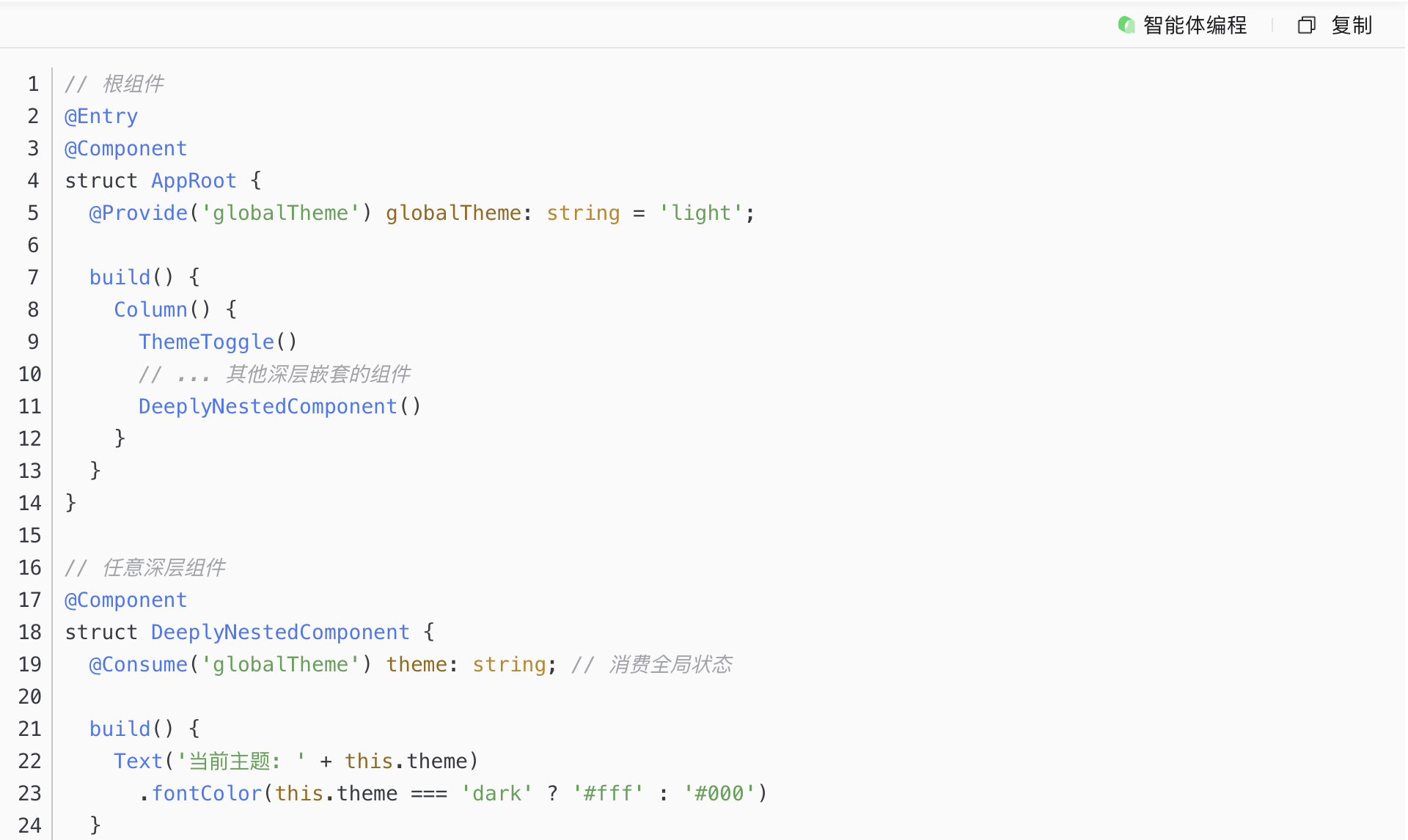Click line number 1 in gutter
1408x840 pixels.
click(33, 84)
